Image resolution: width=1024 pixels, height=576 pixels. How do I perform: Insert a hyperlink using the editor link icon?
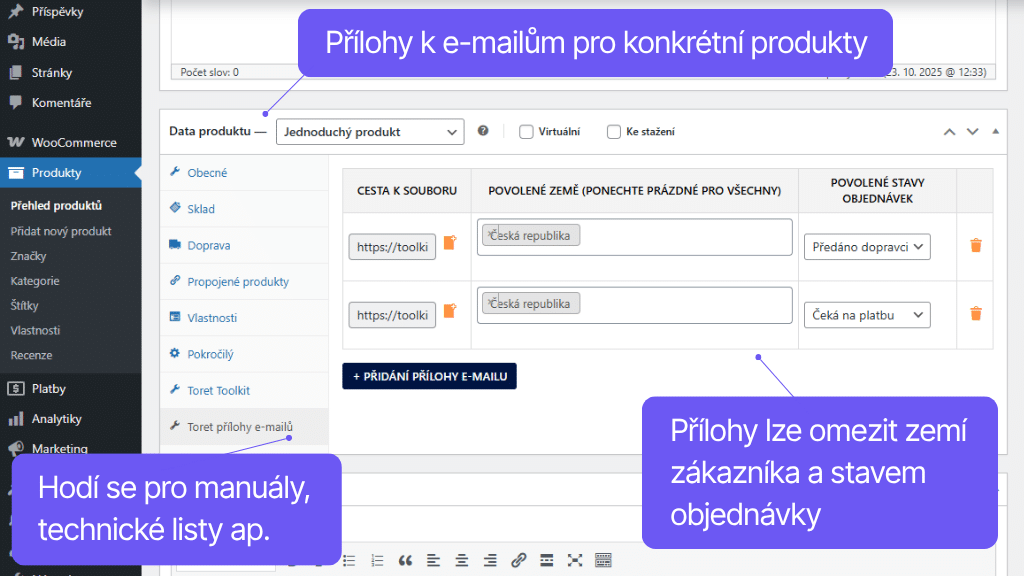click(x=518, y=560)
